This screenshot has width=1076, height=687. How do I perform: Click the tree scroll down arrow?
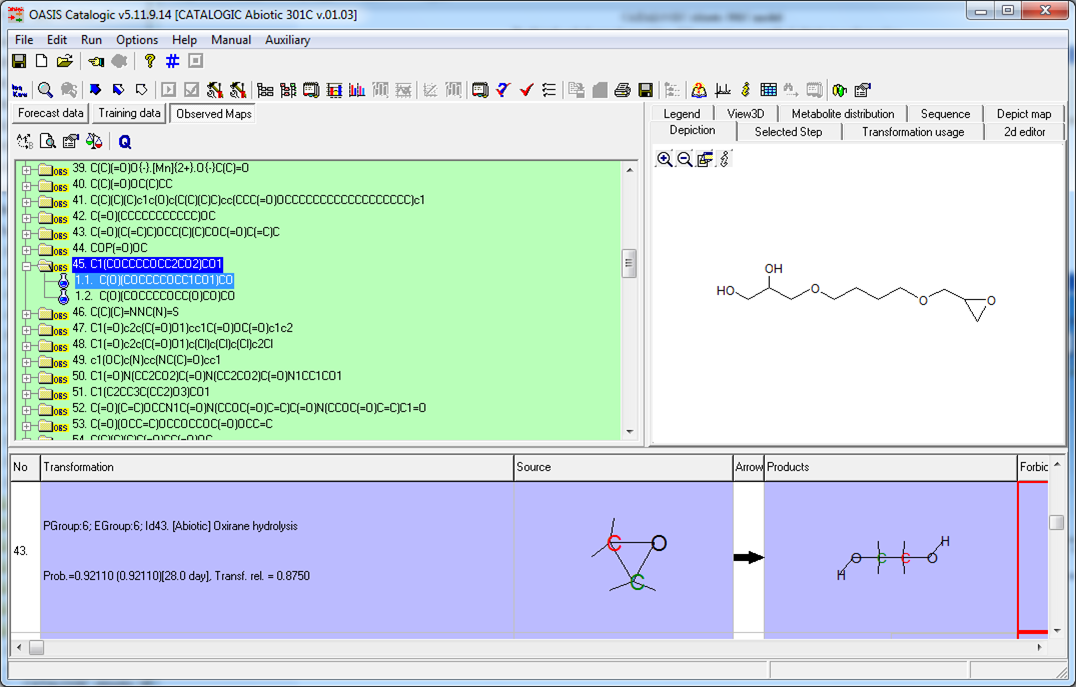click(x=629, y=432)
